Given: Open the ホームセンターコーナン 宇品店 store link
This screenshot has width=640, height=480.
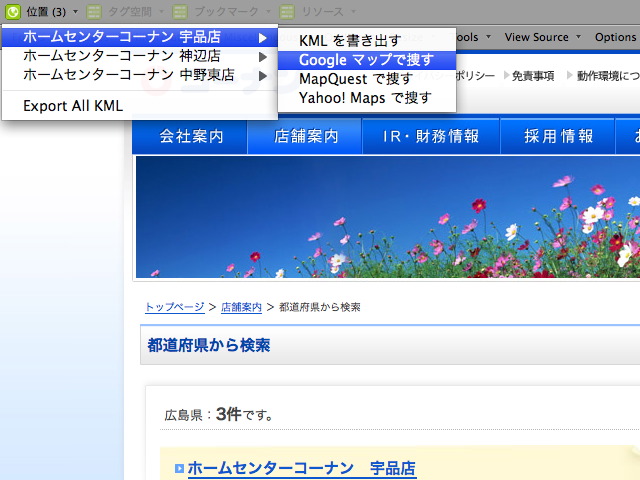Looking at the screenshot, I should click(301, 468).
